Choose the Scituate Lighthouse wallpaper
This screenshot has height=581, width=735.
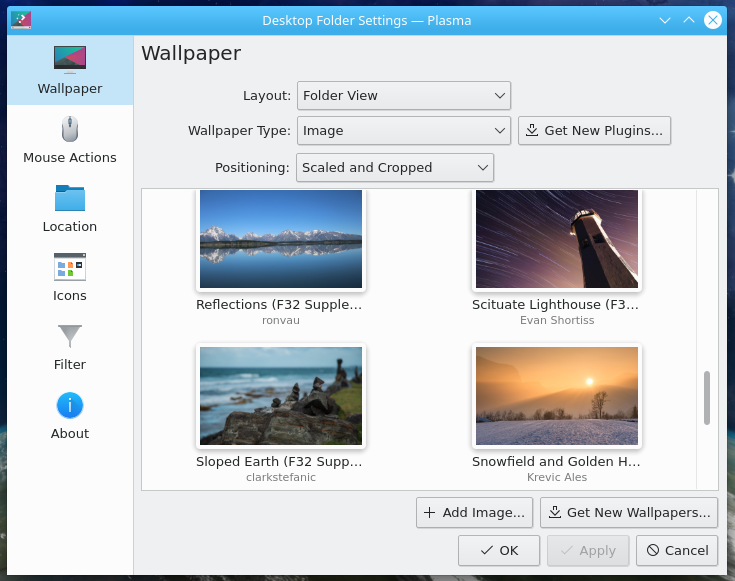pos(556,239)
